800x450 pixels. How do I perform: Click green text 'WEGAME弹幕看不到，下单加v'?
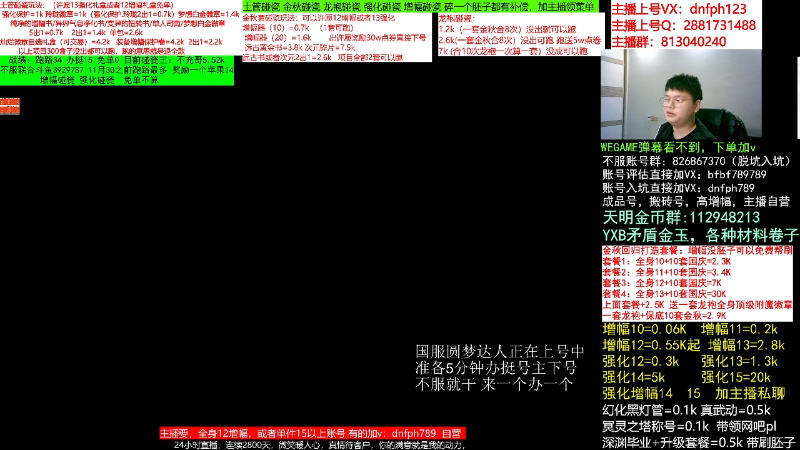click(678, 147)
